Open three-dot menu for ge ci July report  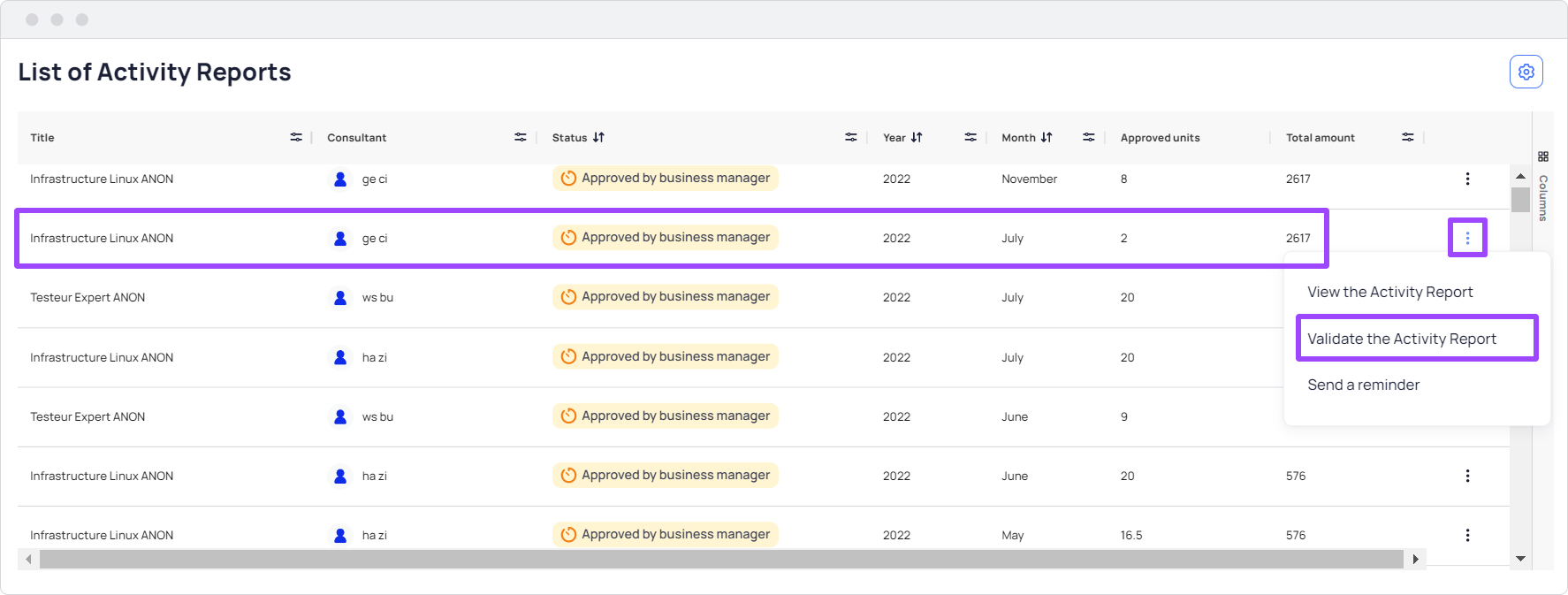(x=1467, y=238)
